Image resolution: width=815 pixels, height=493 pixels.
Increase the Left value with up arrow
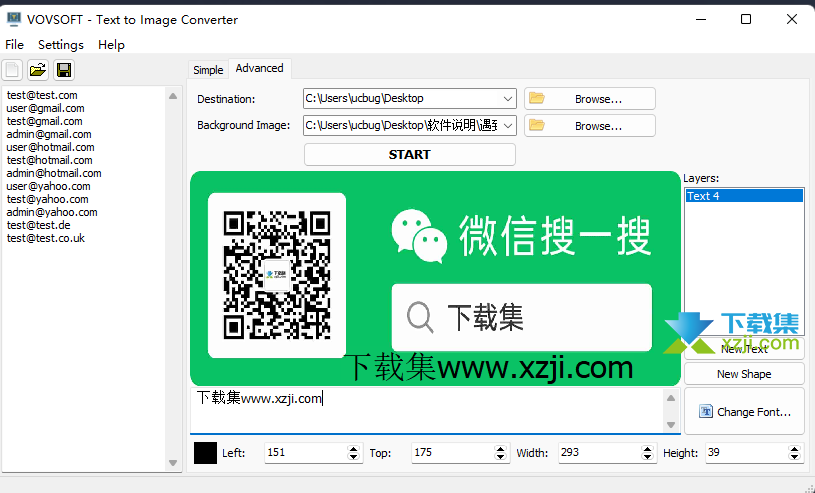click(x=353, y=449)
